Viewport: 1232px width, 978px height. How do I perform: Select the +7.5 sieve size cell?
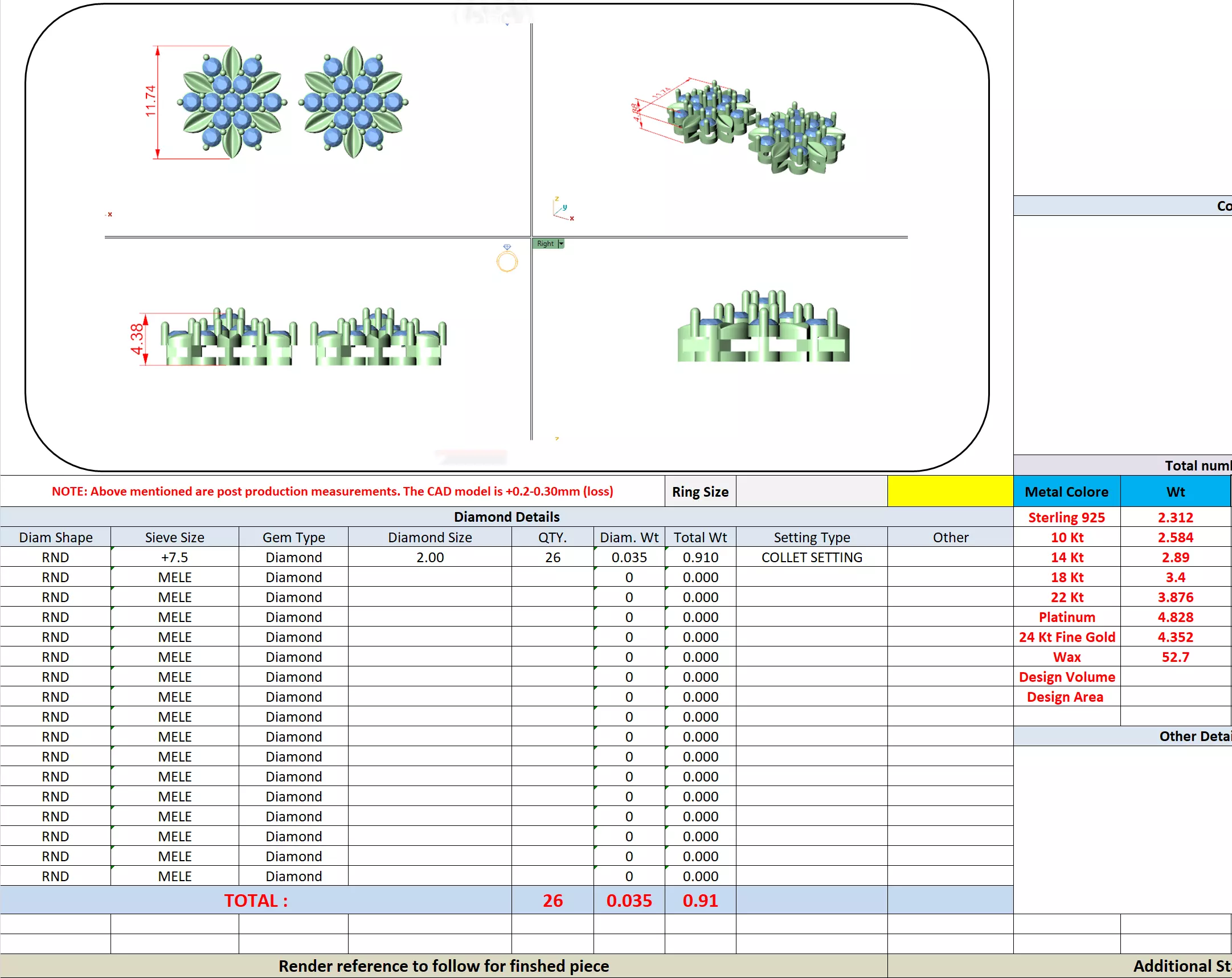pos(174,557)
